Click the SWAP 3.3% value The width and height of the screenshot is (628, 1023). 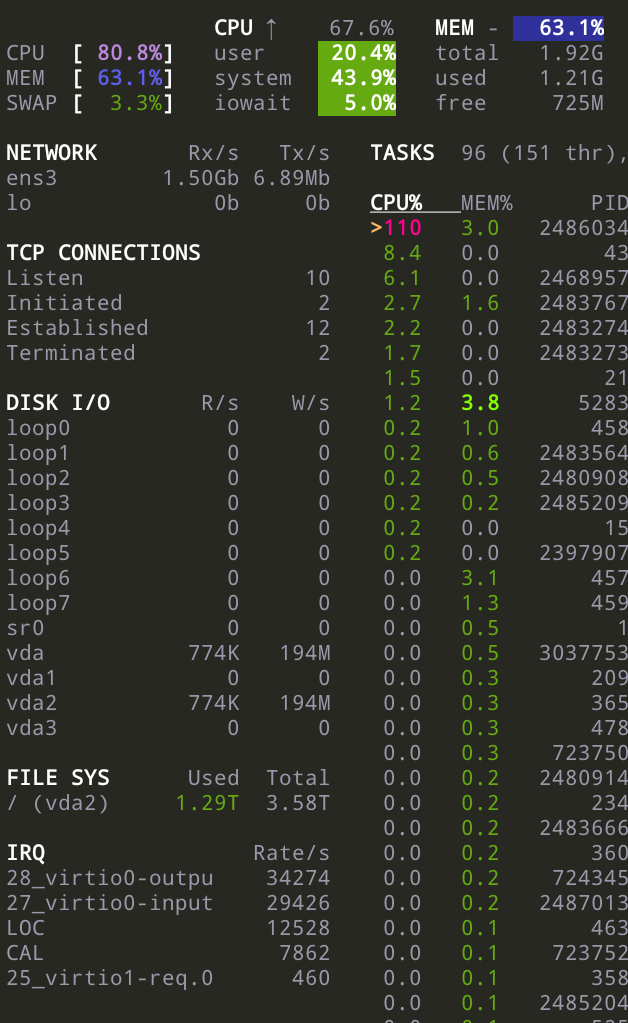click(137, 103)
